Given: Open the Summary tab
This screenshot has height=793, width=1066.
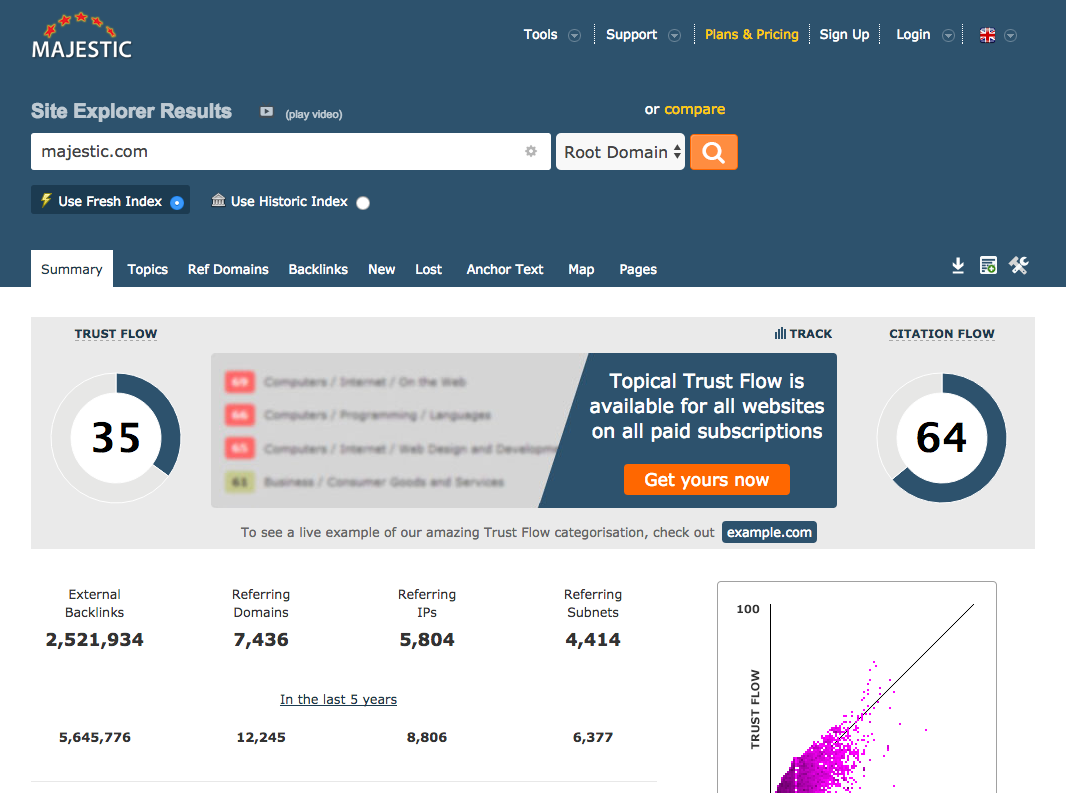Looking at the screenshot, I should 72,269.
